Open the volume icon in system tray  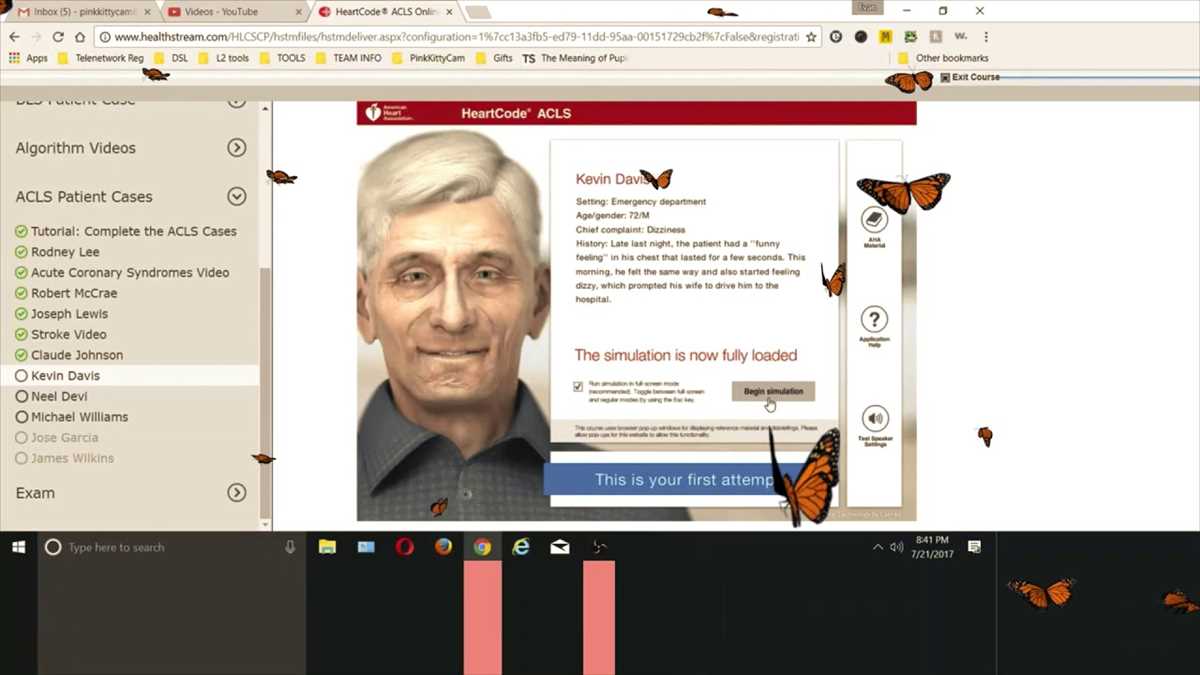point(897,547)
